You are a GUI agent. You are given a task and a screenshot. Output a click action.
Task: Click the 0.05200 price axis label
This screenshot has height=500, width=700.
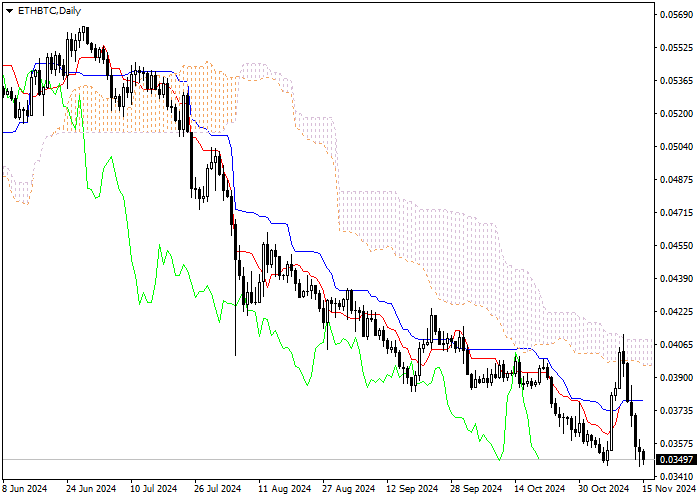point(676,114)
